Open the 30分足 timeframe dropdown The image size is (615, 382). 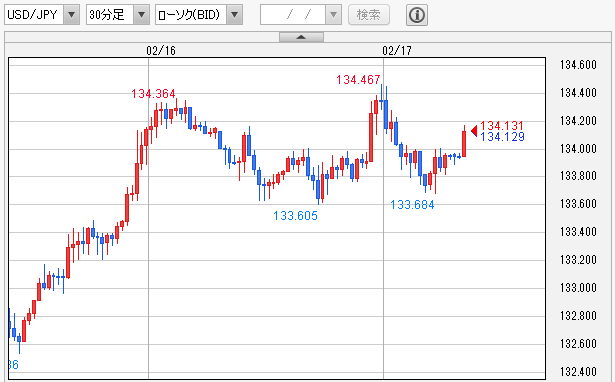click(x=118, y=15)
